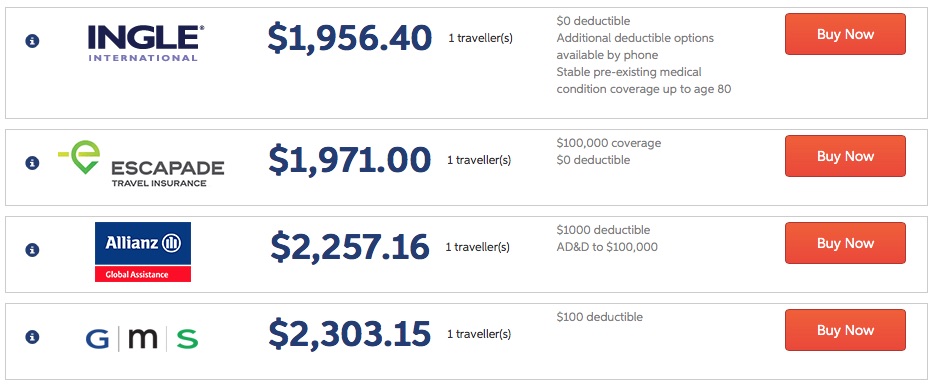934x386 pixels.
Task: Click the $100 deductible text for GMS
Action: 600,317
